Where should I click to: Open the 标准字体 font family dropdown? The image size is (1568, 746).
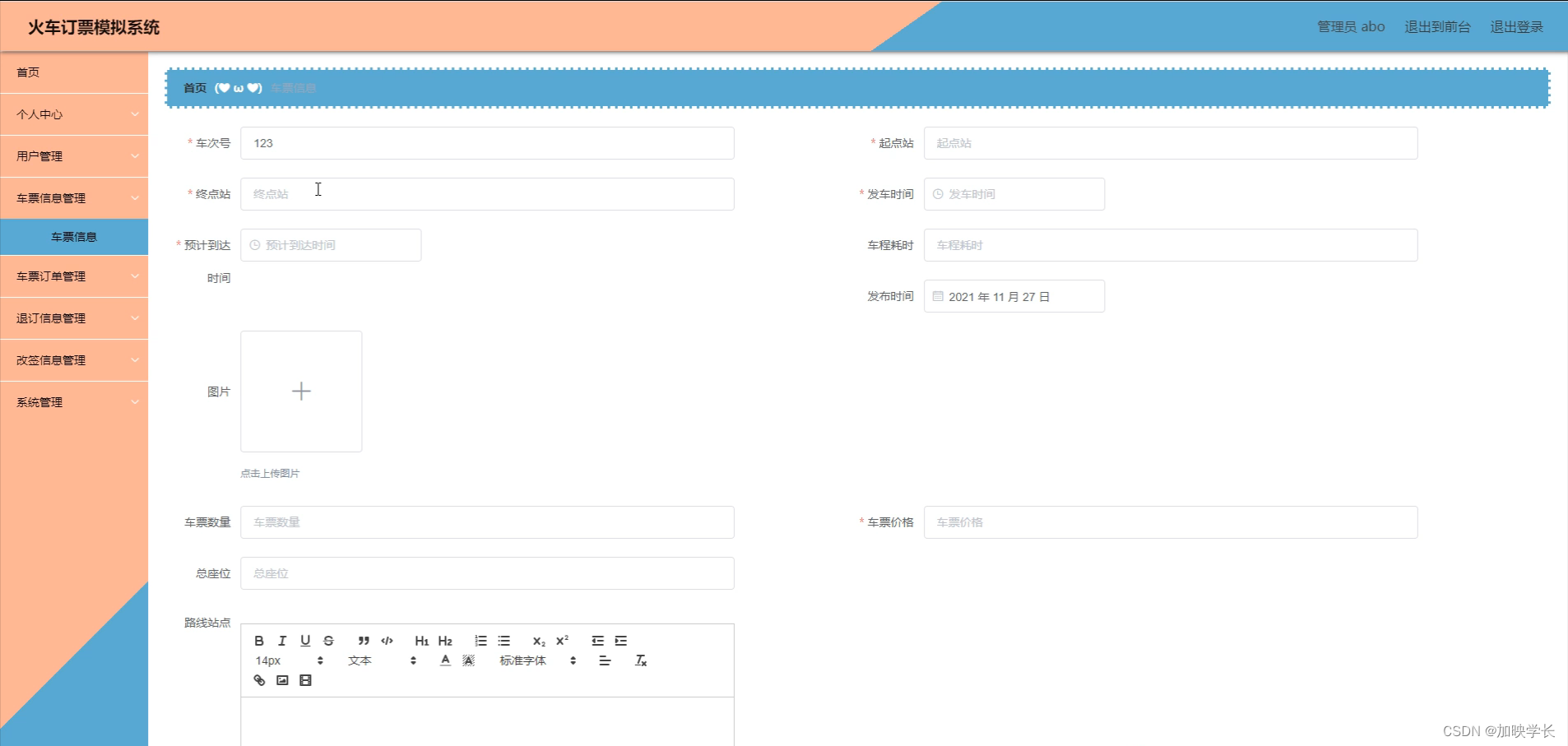pos(524,660)
